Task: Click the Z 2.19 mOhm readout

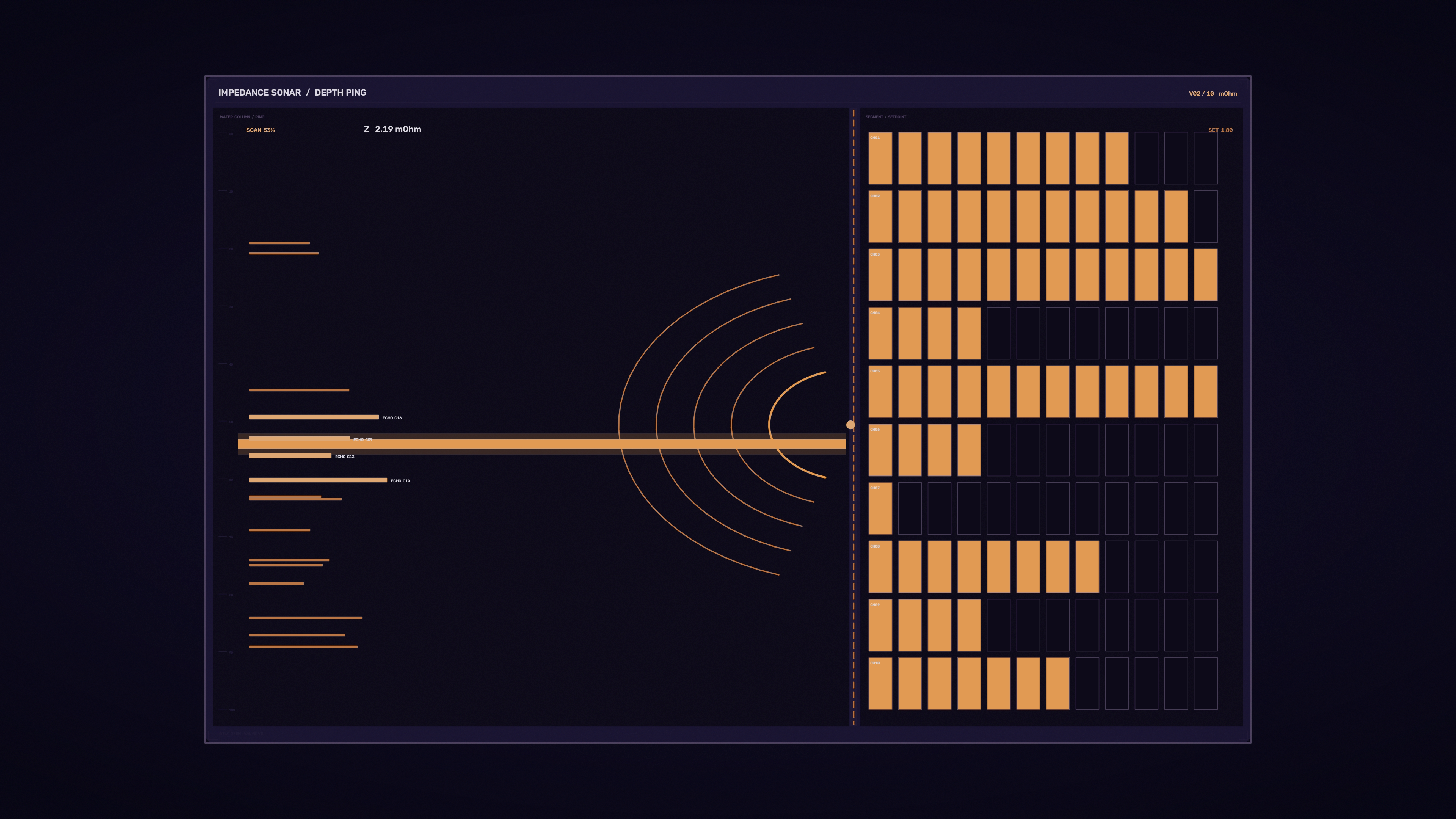Action: pos(392,129)
